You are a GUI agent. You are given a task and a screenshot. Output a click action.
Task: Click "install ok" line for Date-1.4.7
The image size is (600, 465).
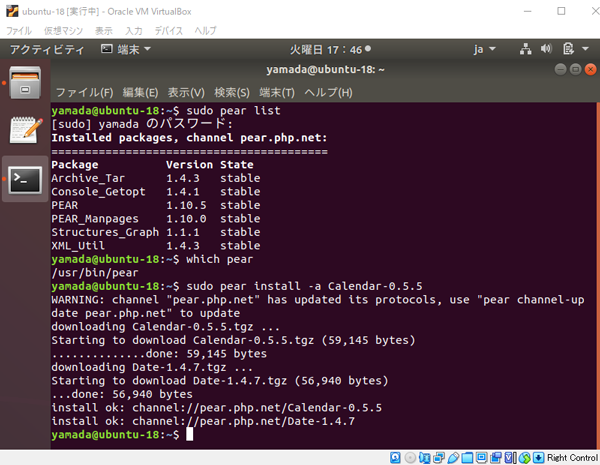pos(203,421)
